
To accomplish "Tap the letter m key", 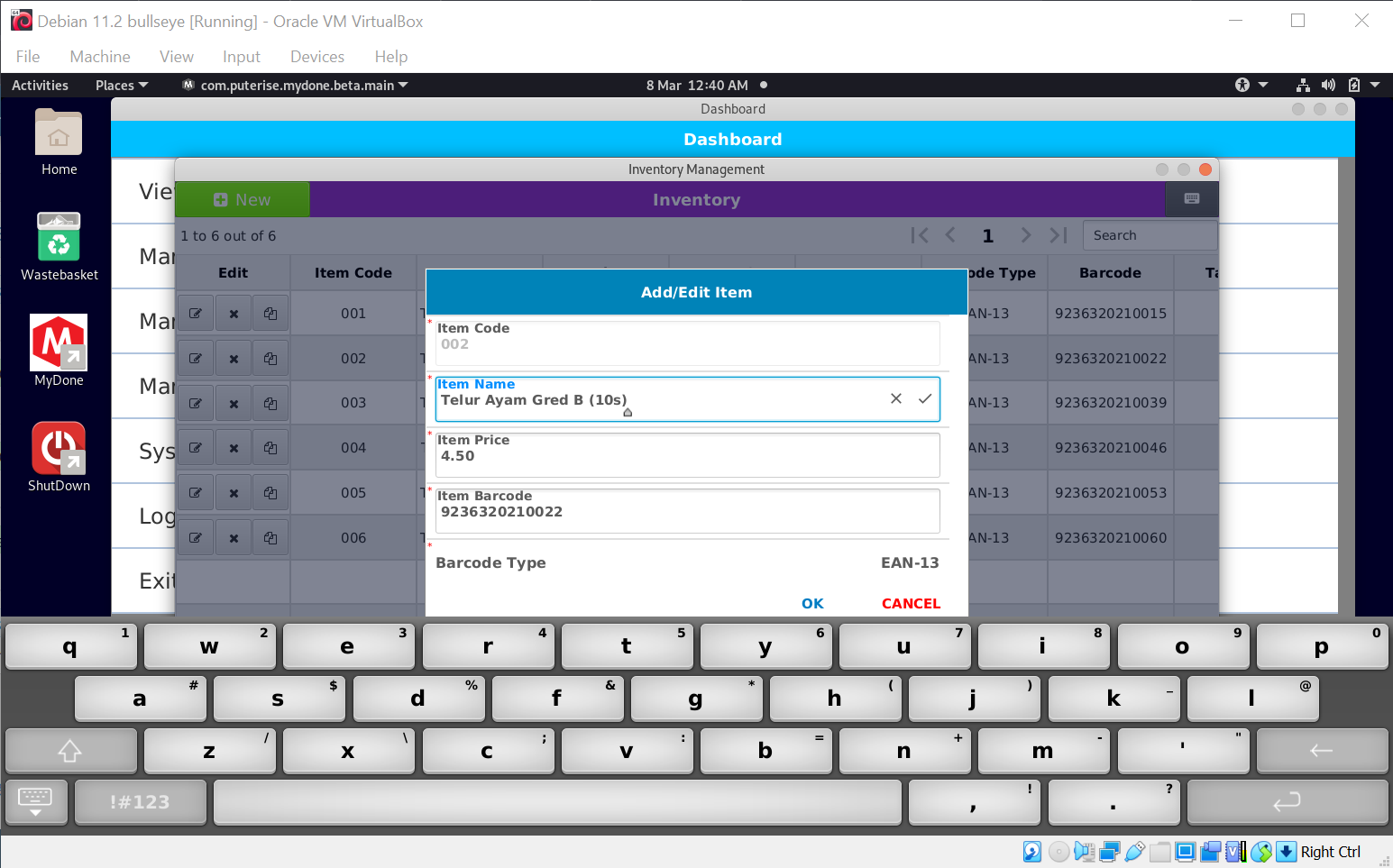I will coord(1042,750).
